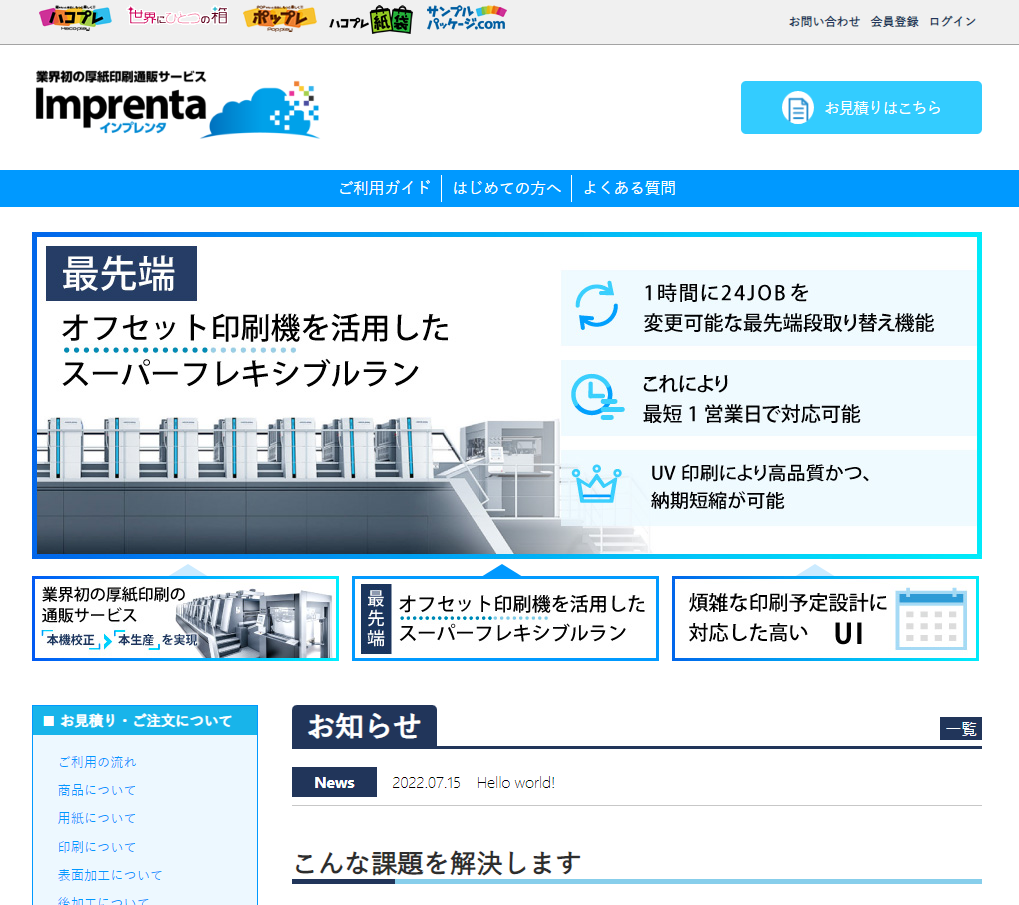Click the 2022.07.15 news date
Screen dimensions: 1019x905
pos(426,783)
